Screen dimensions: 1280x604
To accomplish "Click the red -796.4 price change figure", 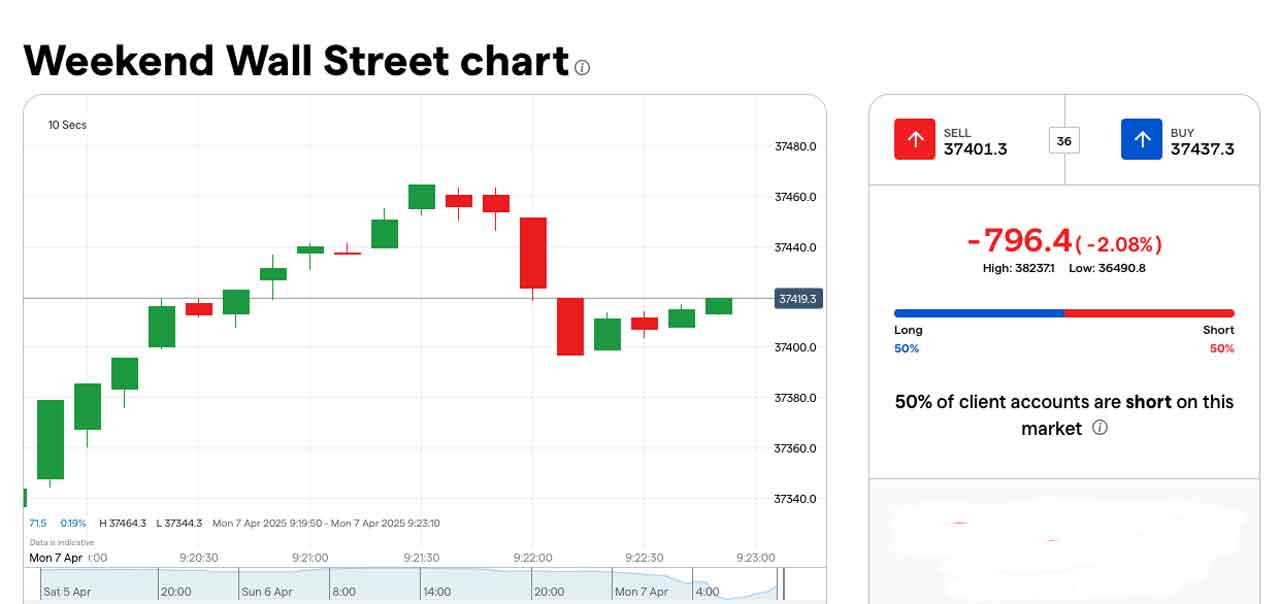I will tap(1019, 241).
